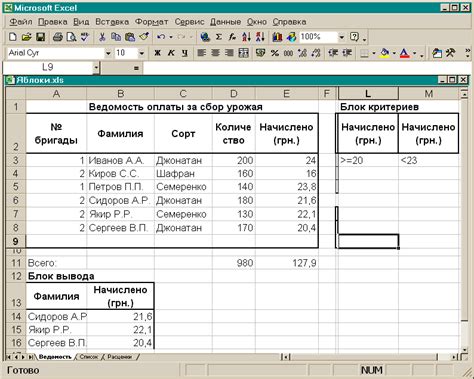Open the Insert Function fx icon
This screenshot has height=379, width=474.
click(232, 37)
